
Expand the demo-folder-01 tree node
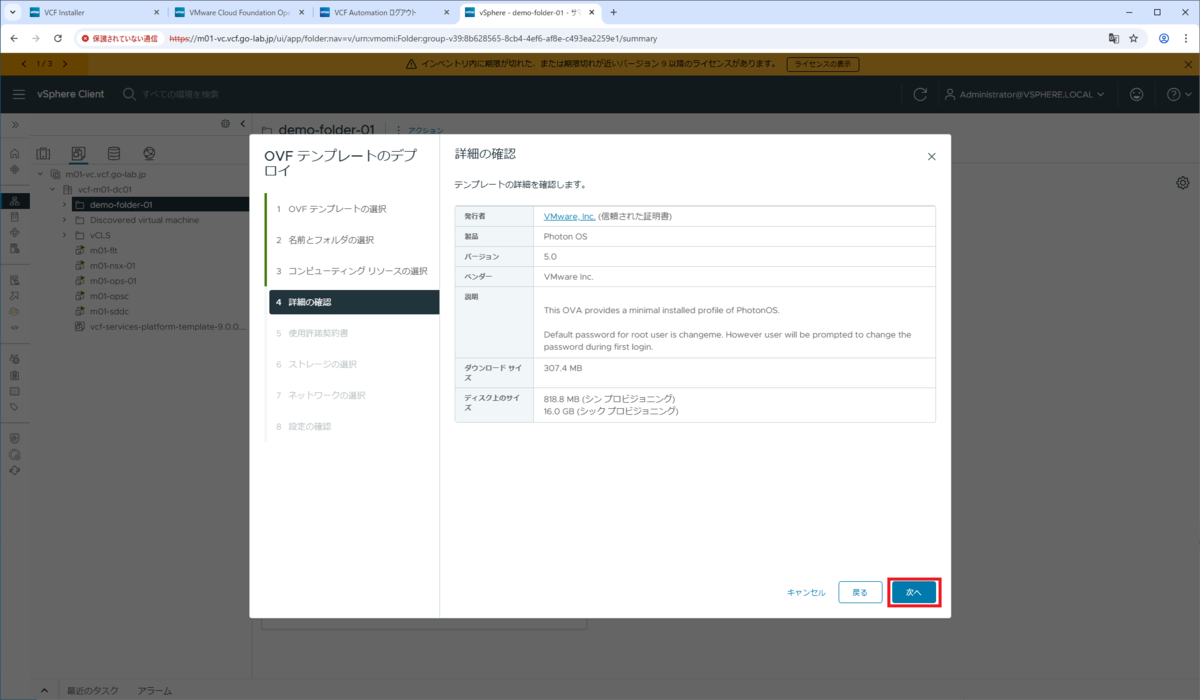tap(65, 204)
